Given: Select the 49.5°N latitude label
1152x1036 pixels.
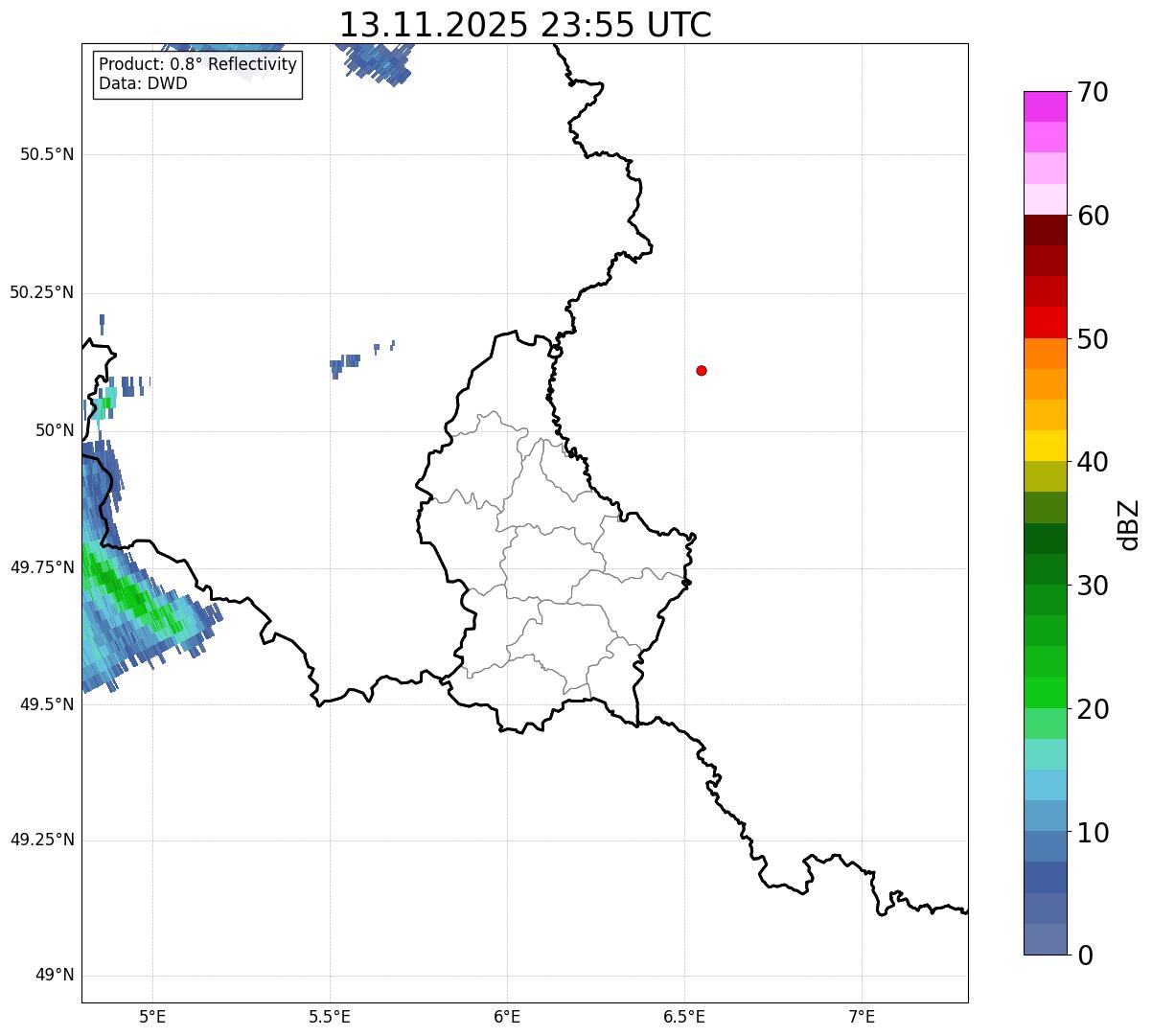Looking at the screenshot, I should click(x=47, y=704).
